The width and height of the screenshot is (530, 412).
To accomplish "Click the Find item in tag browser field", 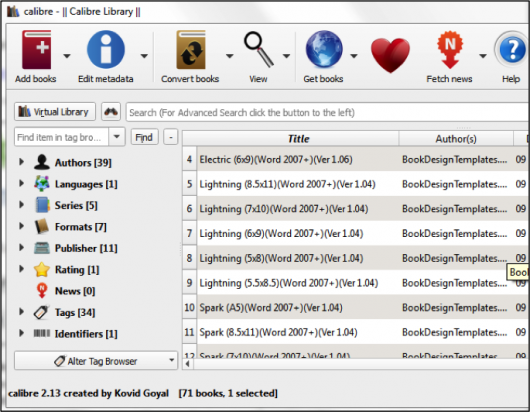I will pyautogui.click(x=62, y=137).
